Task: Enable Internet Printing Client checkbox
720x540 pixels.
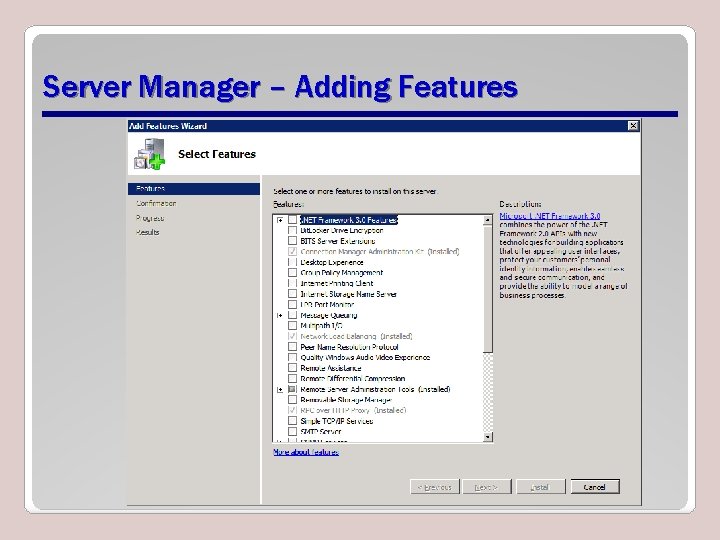Action: click(292, 283)
